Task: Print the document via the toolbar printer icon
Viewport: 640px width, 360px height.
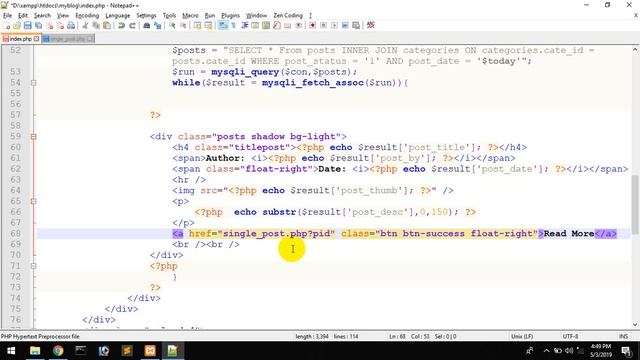Action: tap(71, 25)
